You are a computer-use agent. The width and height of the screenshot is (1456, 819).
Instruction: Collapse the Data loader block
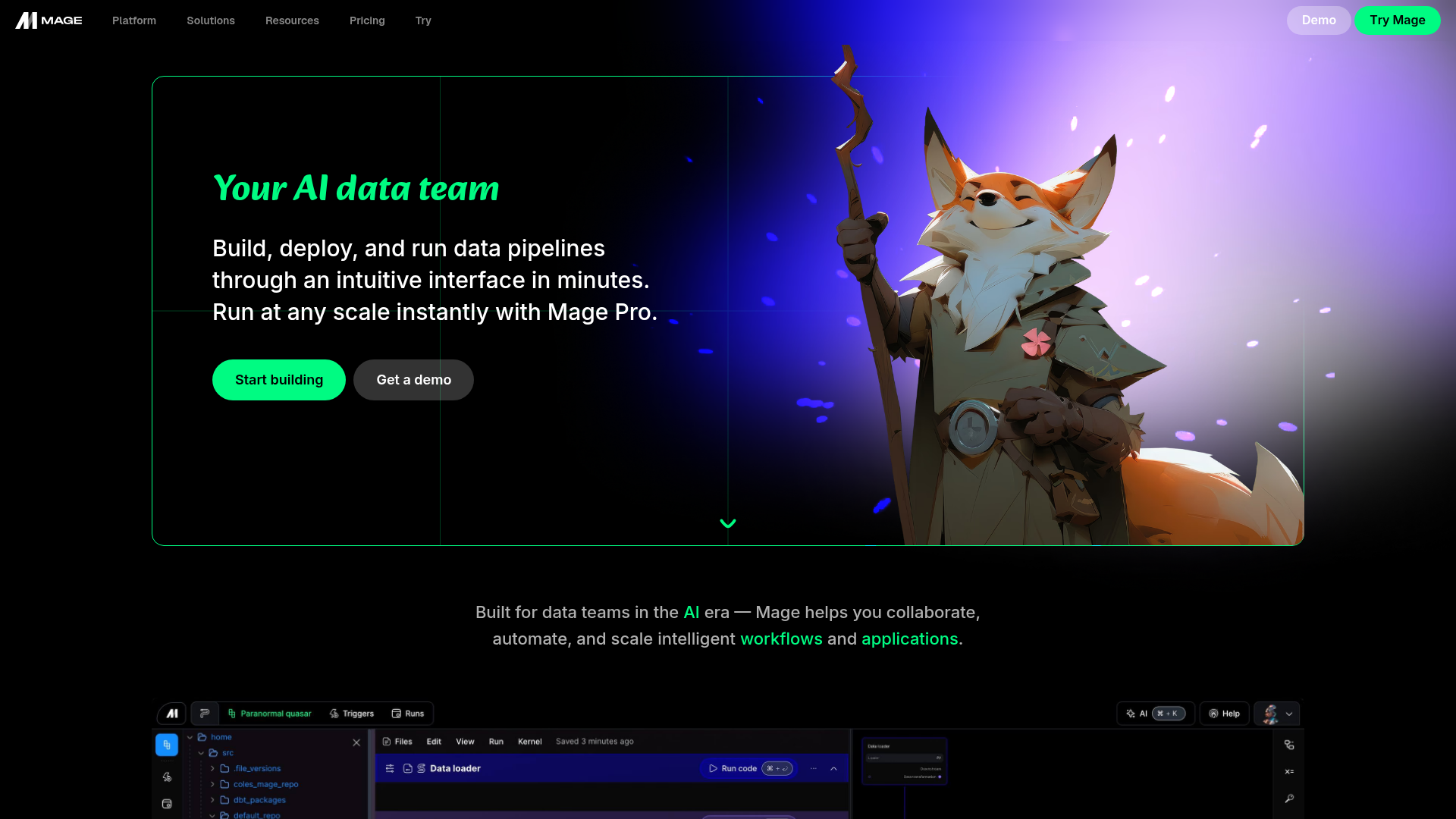[x=834, y=768]
